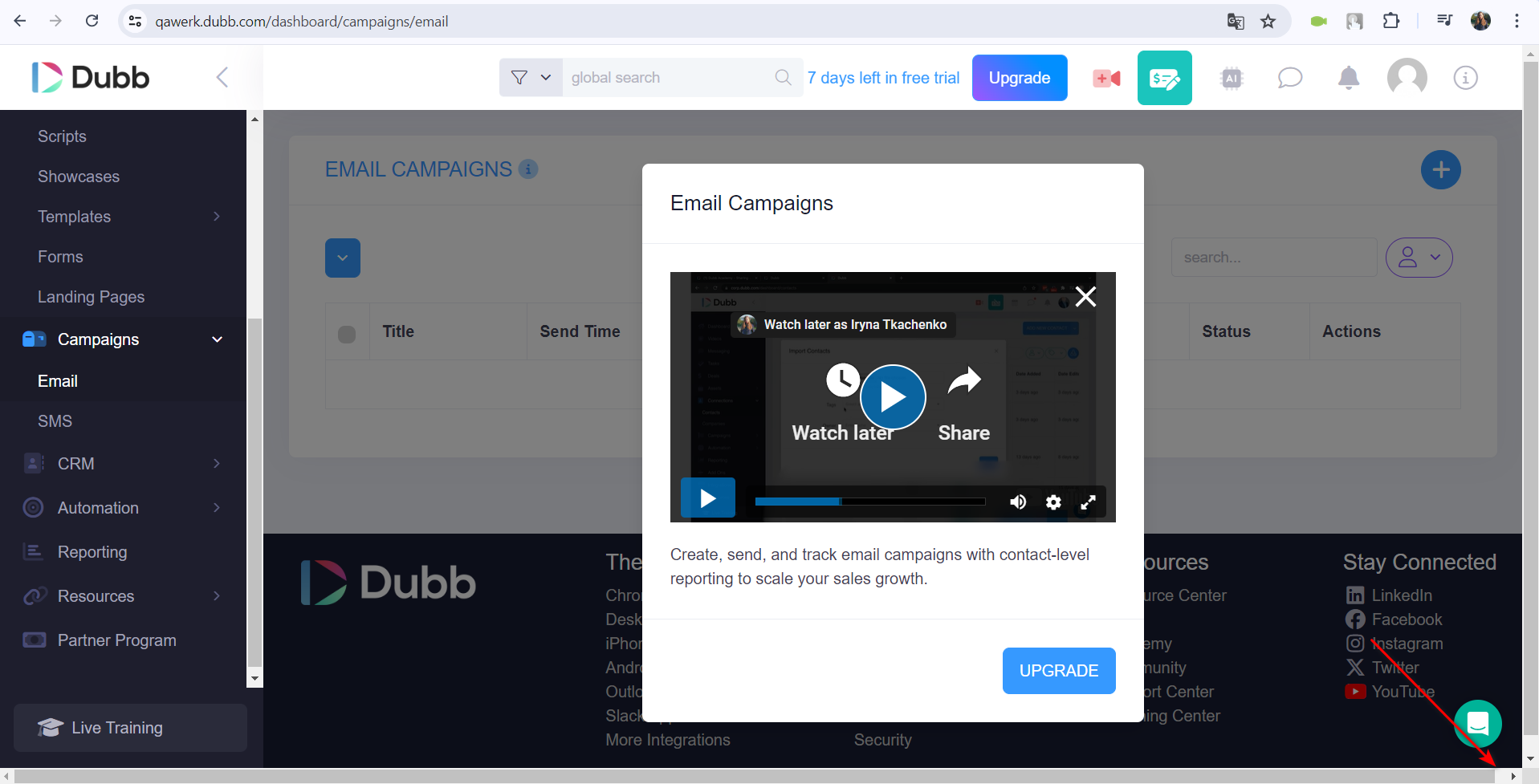Click the Dubb logo in header
1539x784 pixels.
[90, 77]
